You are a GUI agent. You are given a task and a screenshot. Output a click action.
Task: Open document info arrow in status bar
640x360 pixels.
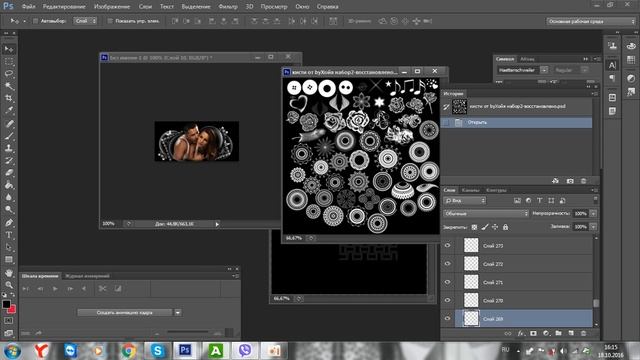click(217, 224)
